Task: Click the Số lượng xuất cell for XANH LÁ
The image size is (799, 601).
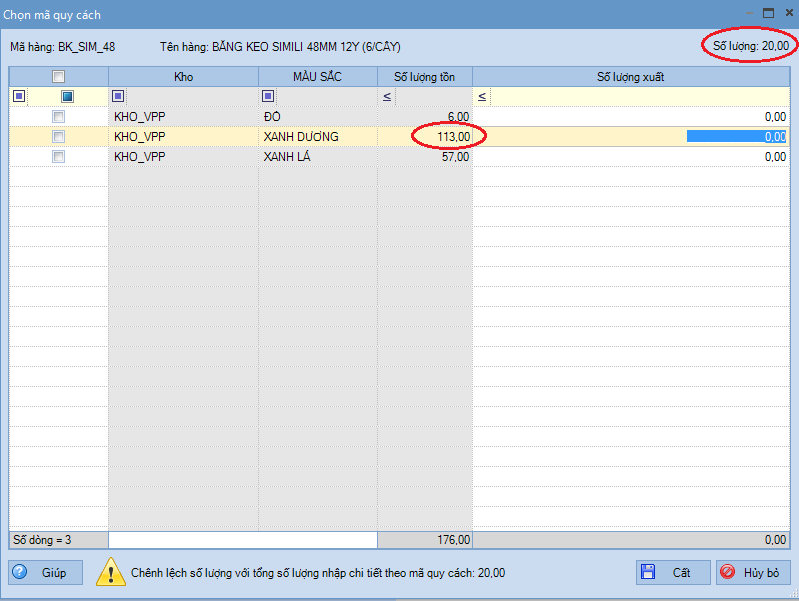Action: click(630, 157)
